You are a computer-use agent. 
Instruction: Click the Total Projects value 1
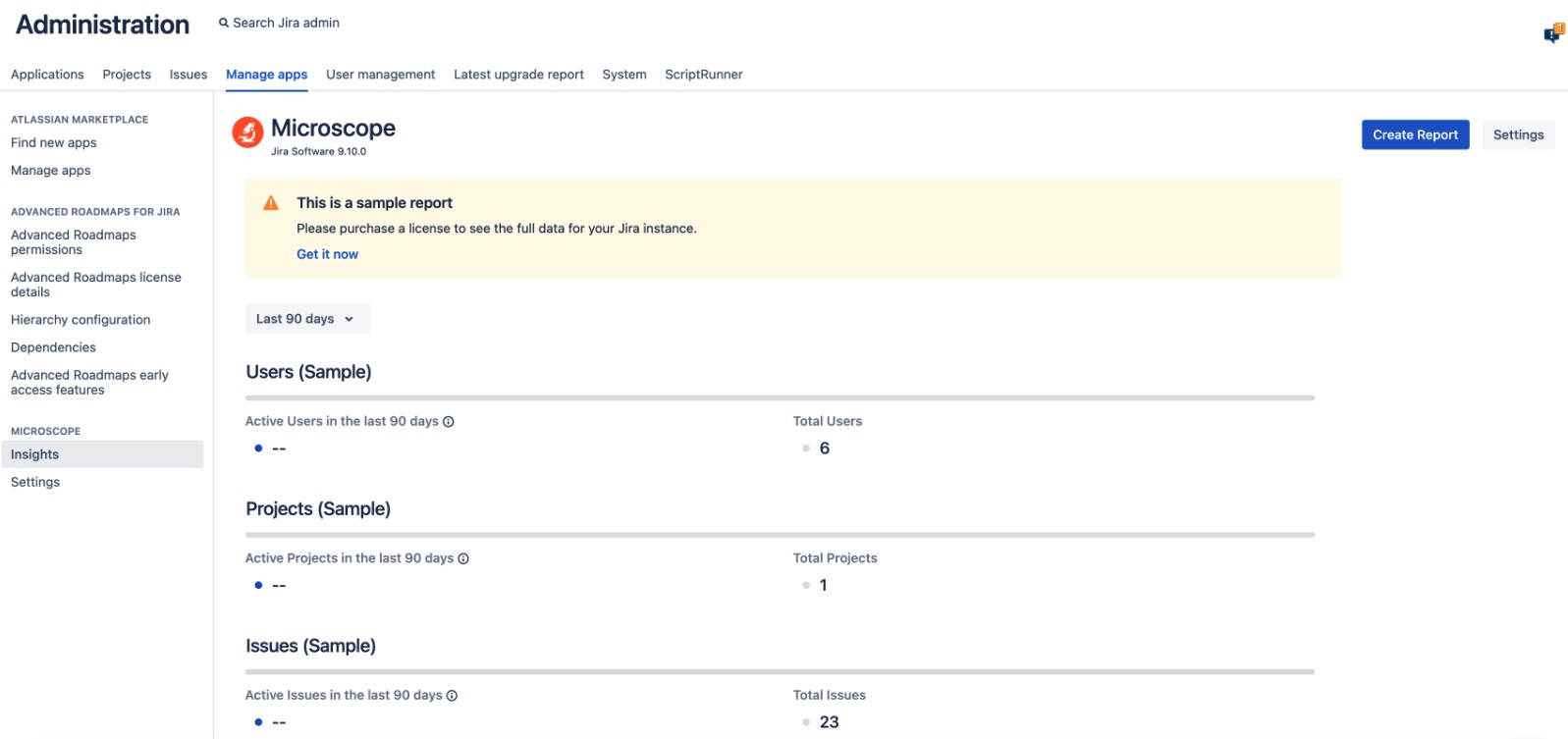[x=823, y=585]
